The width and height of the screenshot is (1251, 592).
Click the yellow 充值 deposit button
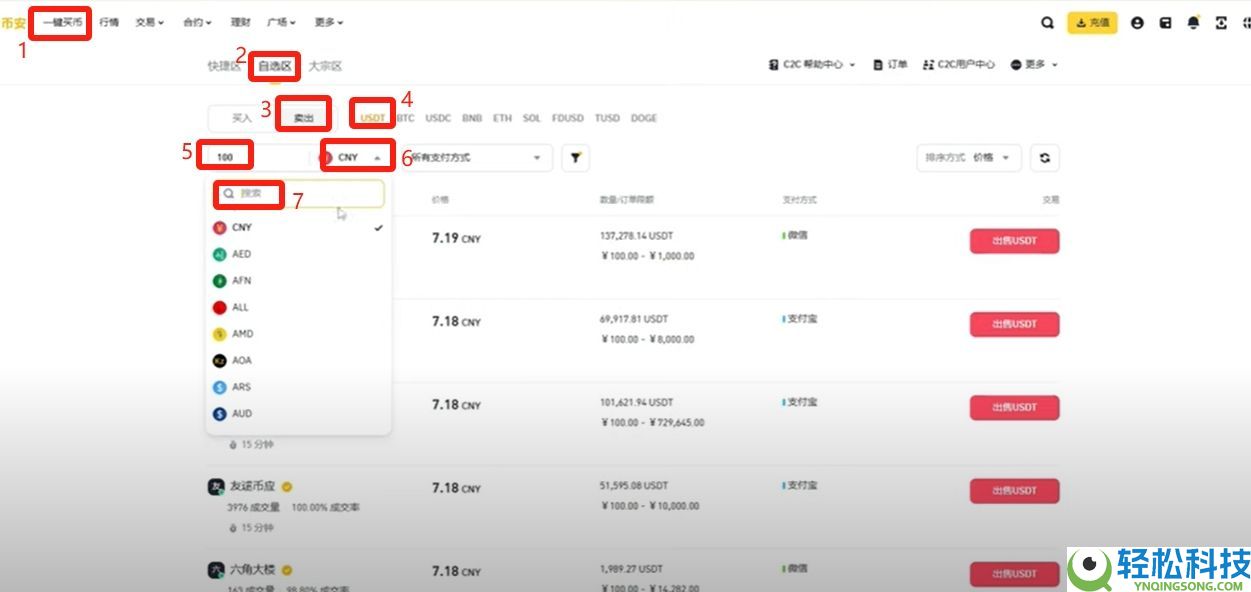[x=1092, y=22]
